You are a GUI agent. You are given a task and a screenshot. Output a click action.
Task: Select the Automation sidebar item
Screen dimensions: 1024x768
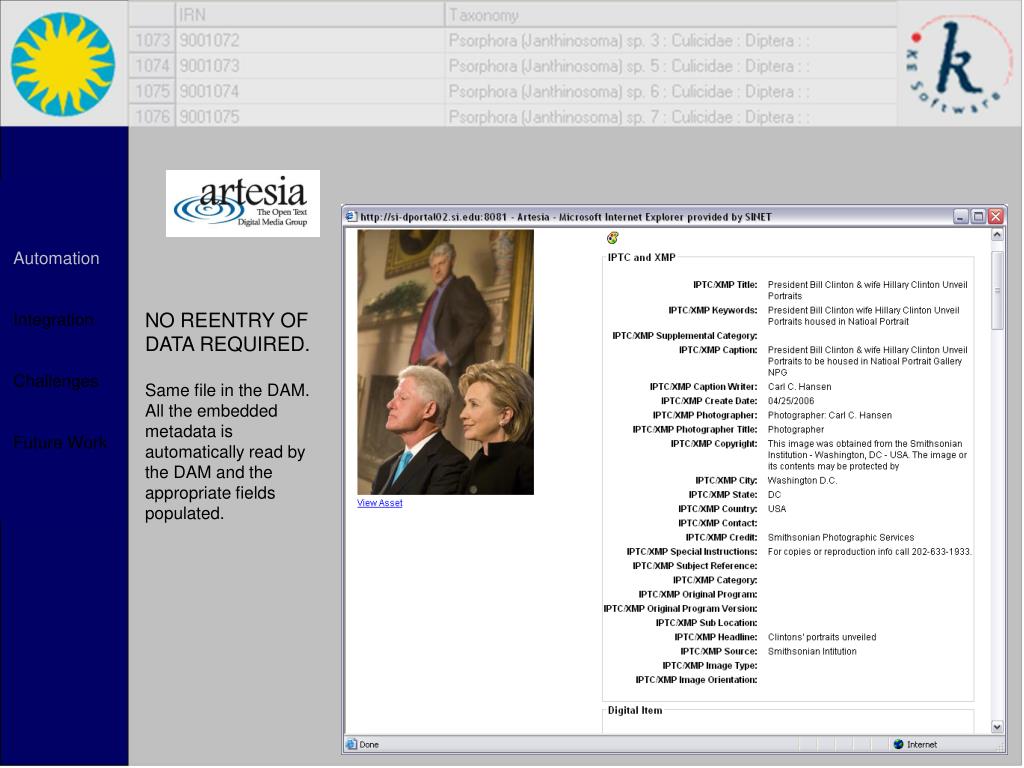coord(56,258)
